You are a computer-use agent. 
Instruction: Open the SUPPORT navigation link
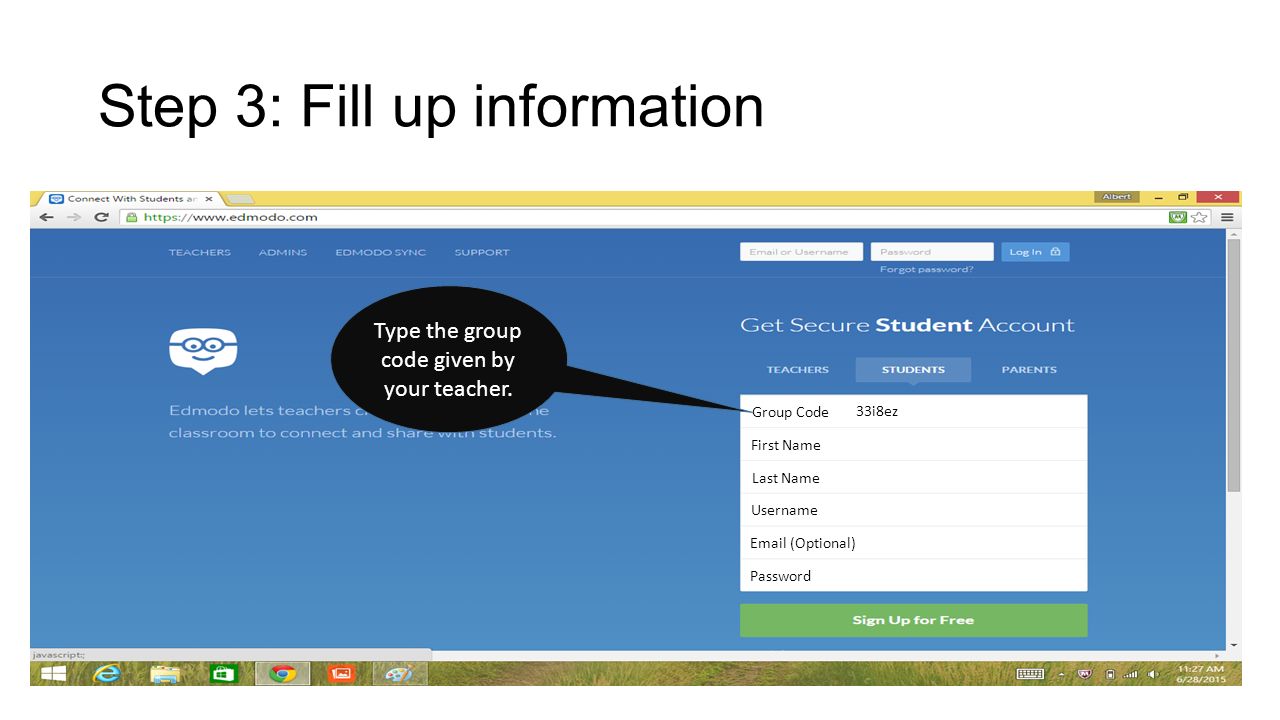(481, 252)
